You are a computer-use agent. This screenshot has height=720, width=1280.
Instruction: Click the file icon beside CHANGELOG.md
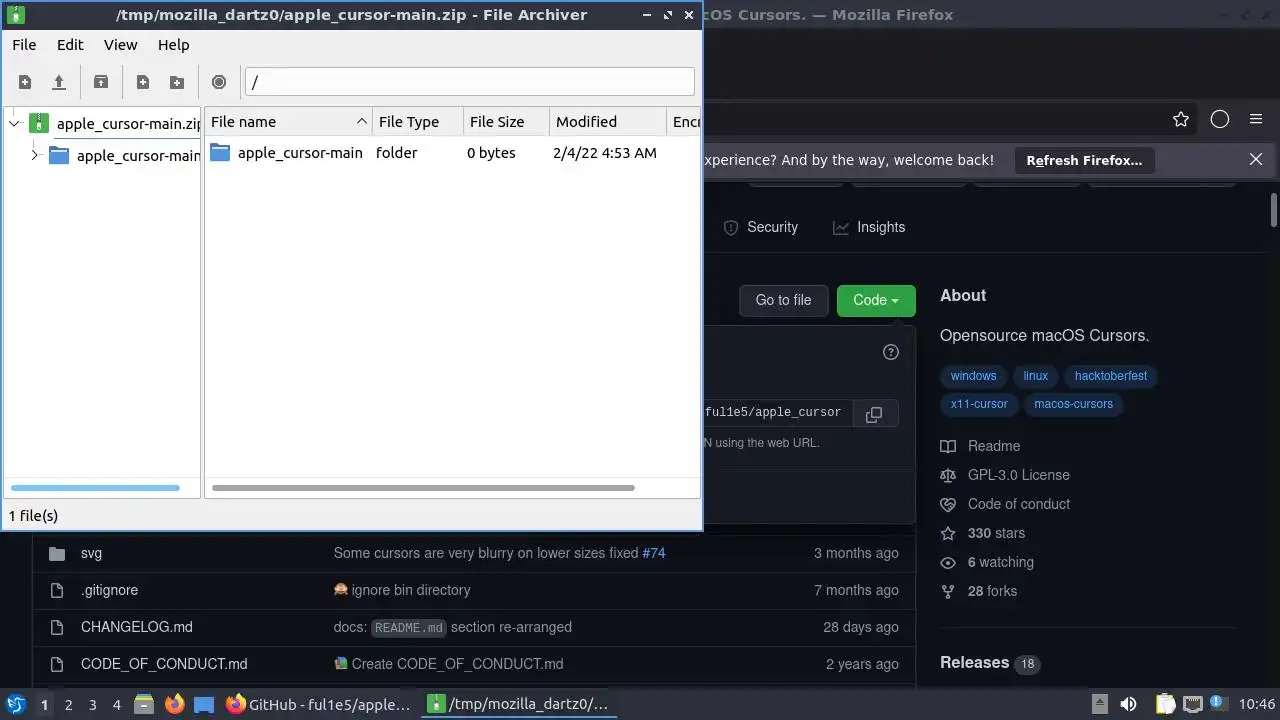click(57, 627)
